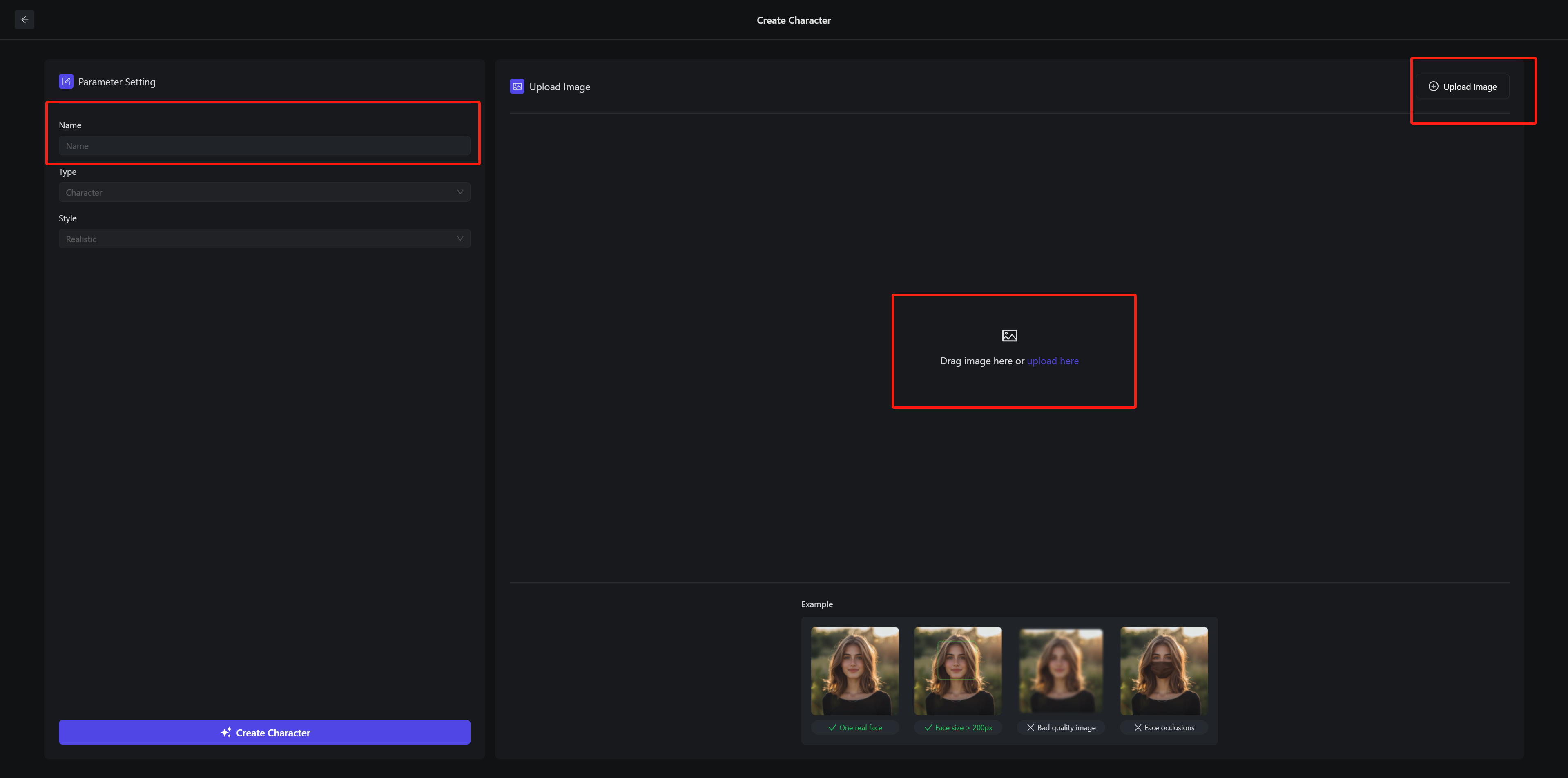Viewport: 1568px width, 778px height.
Task: Click the 'Create Character' page title
Action: pos(793,20)
